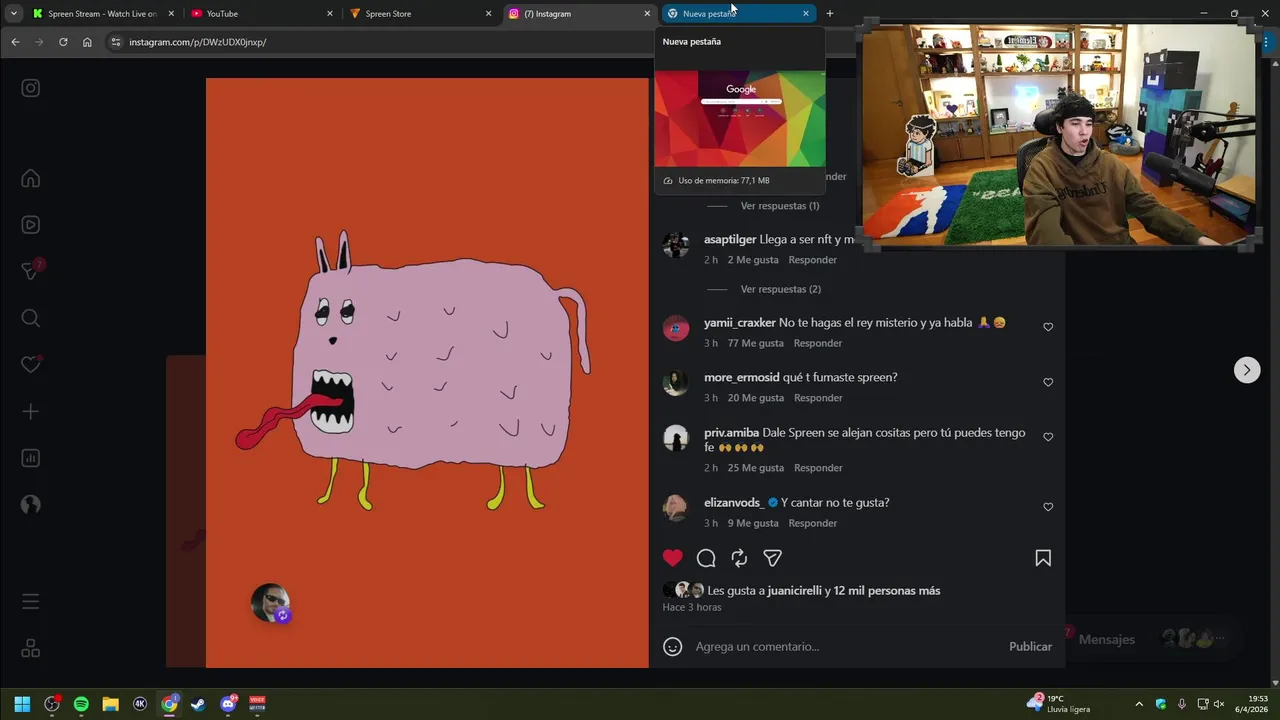Viewport: 1280px width, 720px height.
Task: Open Instagram search from the sidebar
Action: pyautogui.click(x=31, y=318)
